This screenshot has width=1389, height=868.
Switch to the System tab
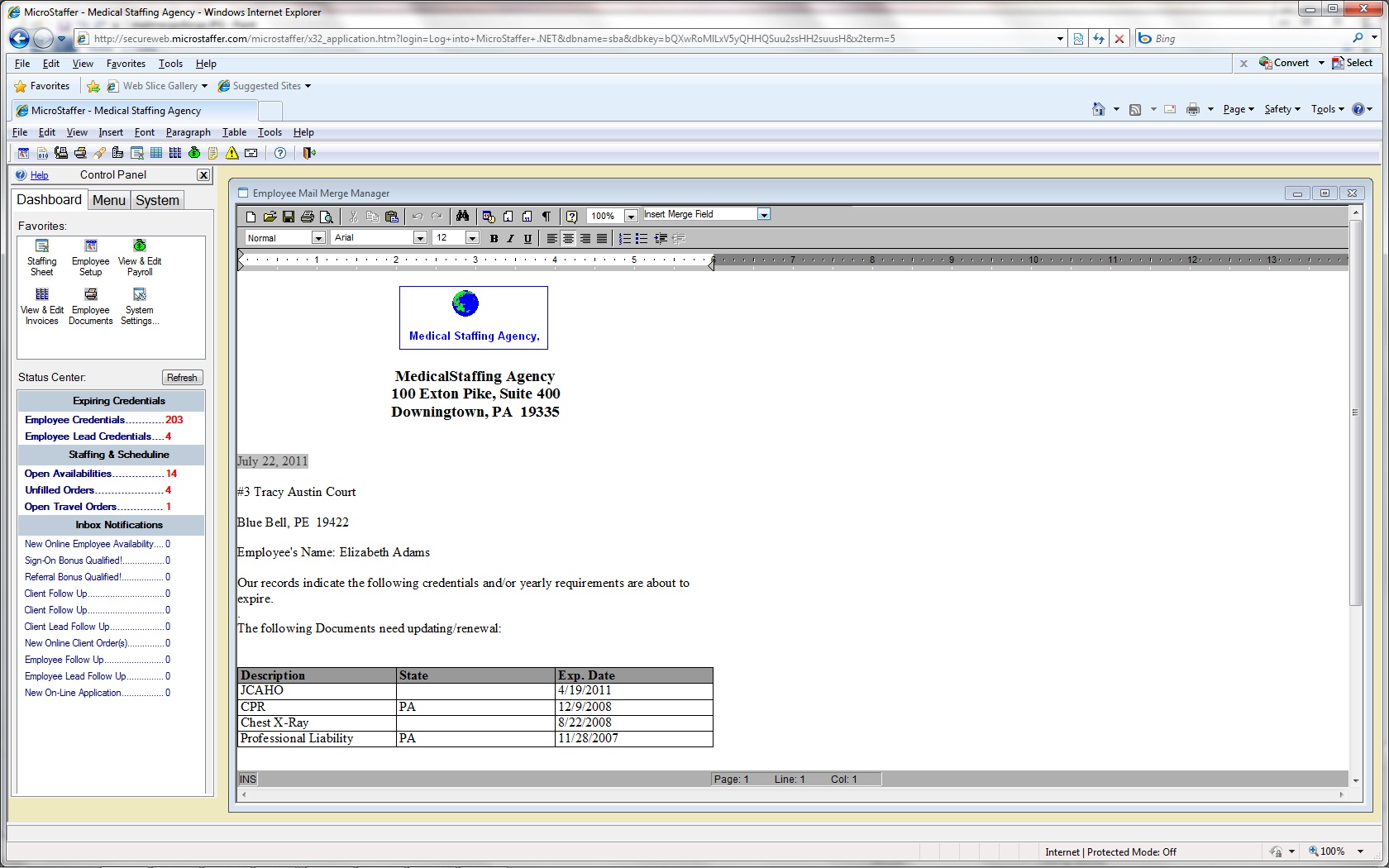pyautogui.click(x=157, y=200)
